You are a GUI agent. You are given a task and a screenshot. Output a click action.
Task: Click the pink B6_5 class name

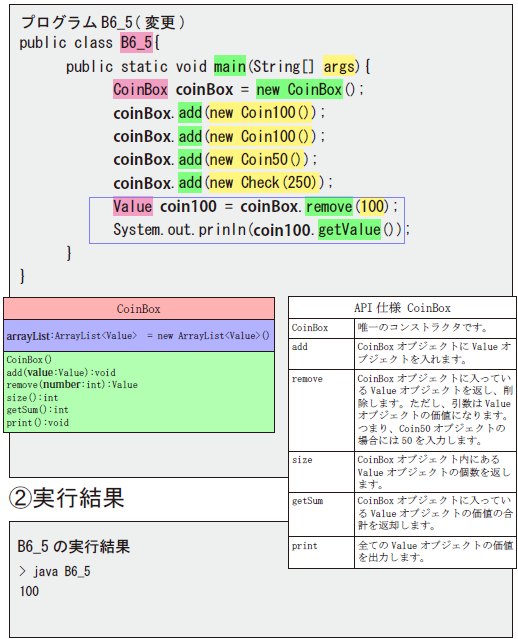point(137,42)
